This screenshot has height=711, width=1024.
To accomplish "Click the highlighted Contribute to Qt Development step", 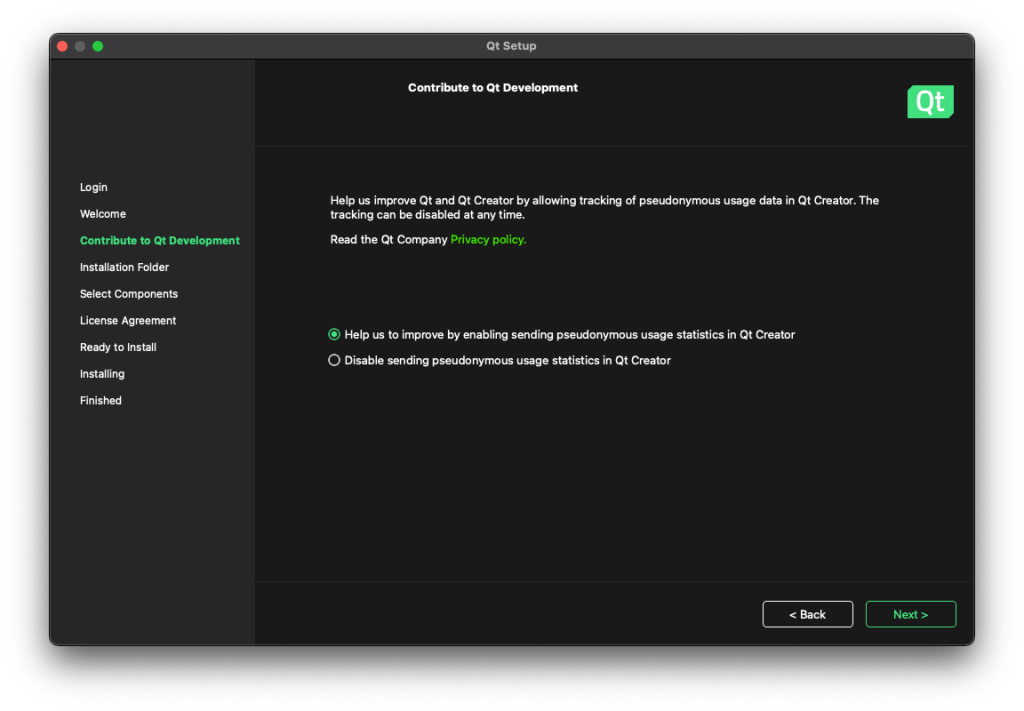I will (x=160, y=241).
